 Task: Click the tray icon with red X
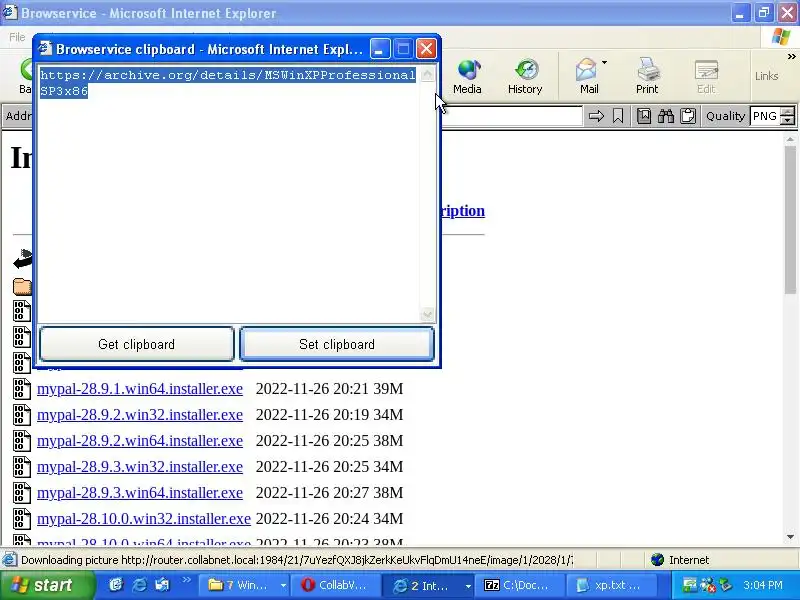click(707, 585)
